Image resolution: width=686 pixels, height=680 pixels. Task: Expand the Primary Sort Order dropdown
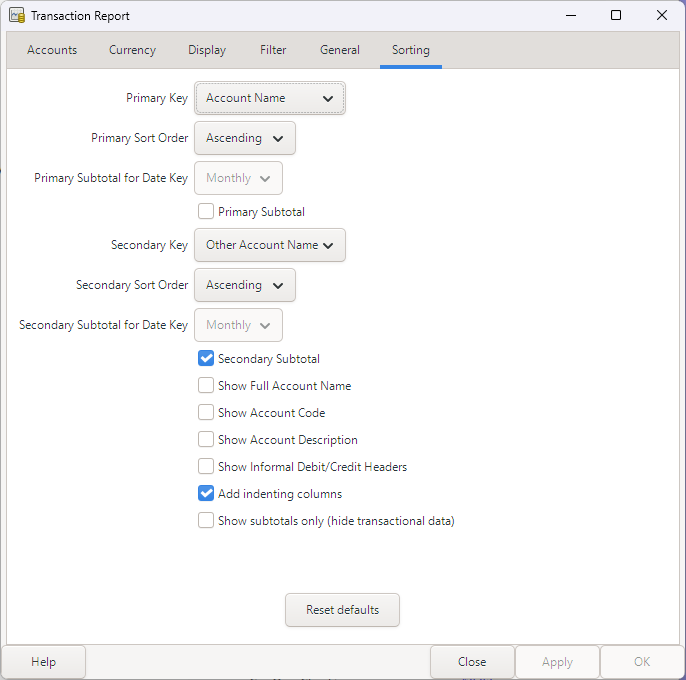245,138
